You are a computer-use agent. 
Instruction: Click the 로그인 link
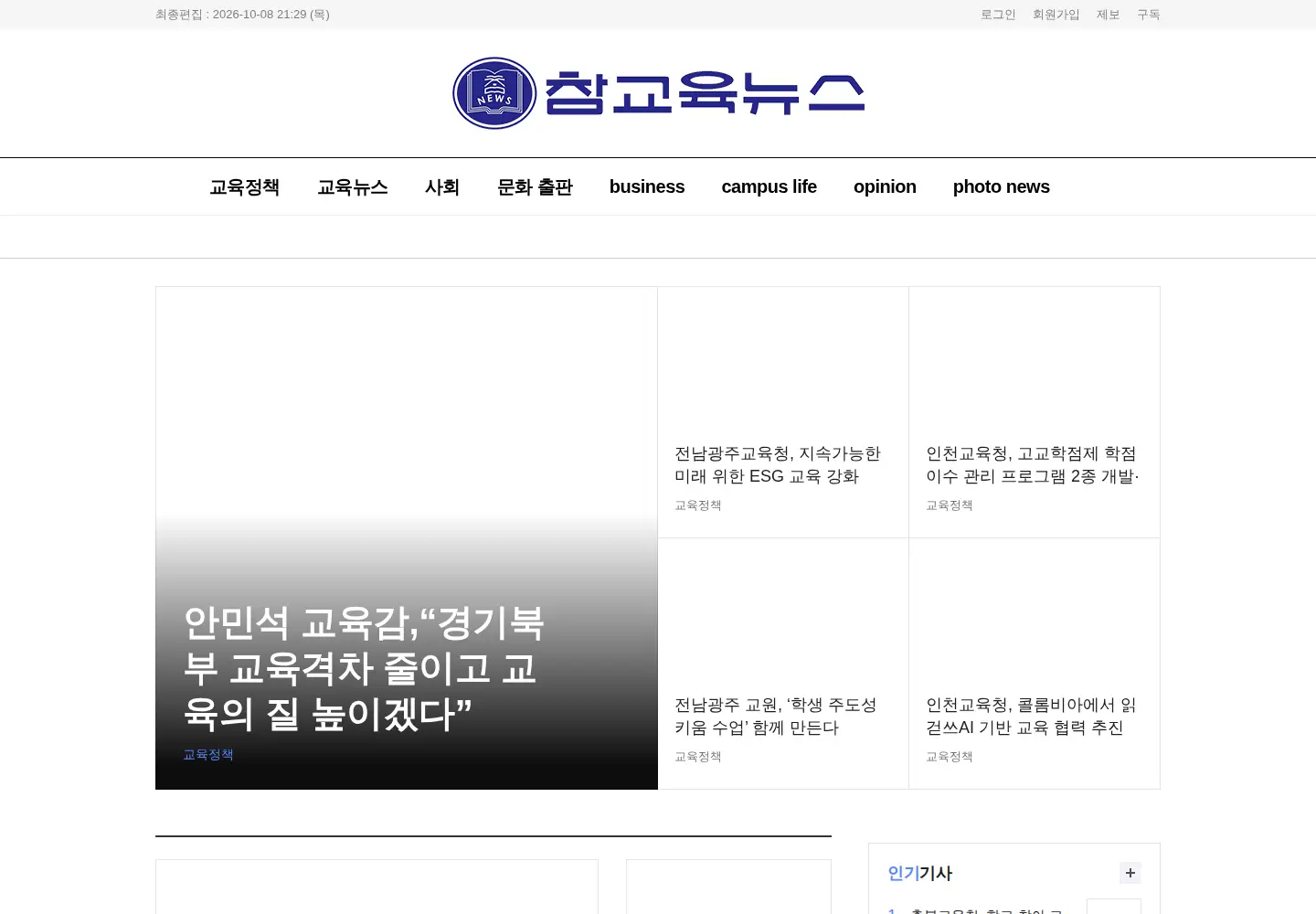click(x=998, y=15)
